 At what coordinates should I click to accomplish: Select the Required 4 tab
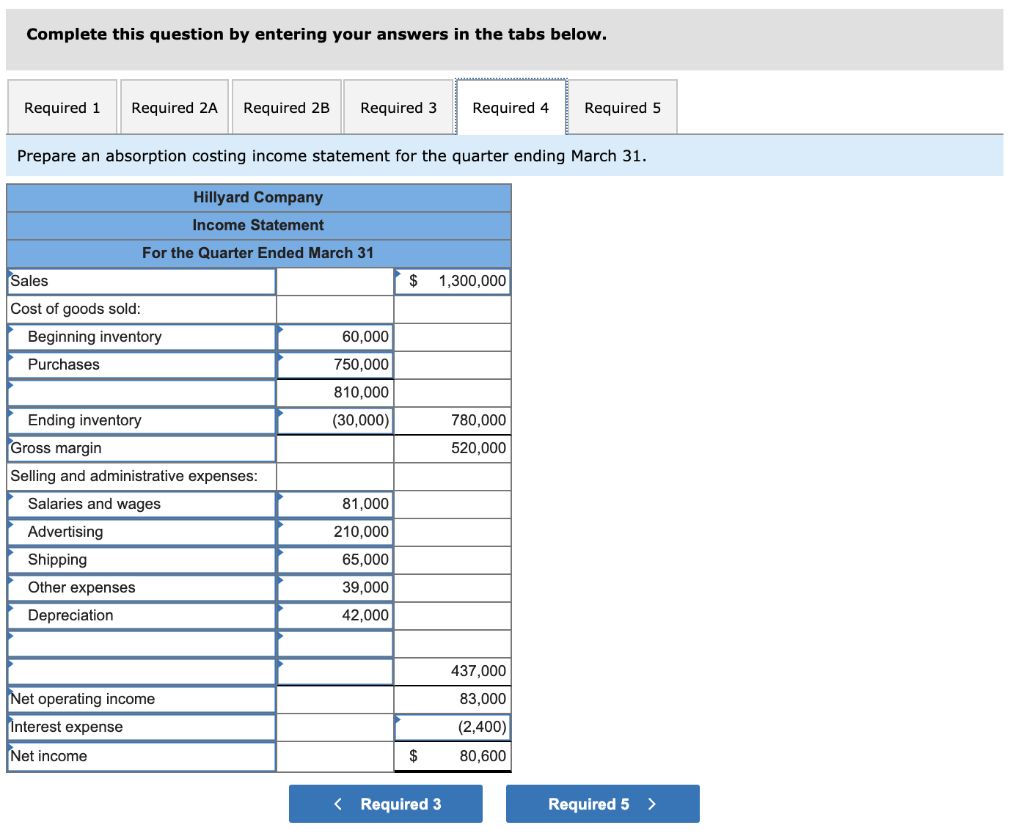(x=510, y=107)
